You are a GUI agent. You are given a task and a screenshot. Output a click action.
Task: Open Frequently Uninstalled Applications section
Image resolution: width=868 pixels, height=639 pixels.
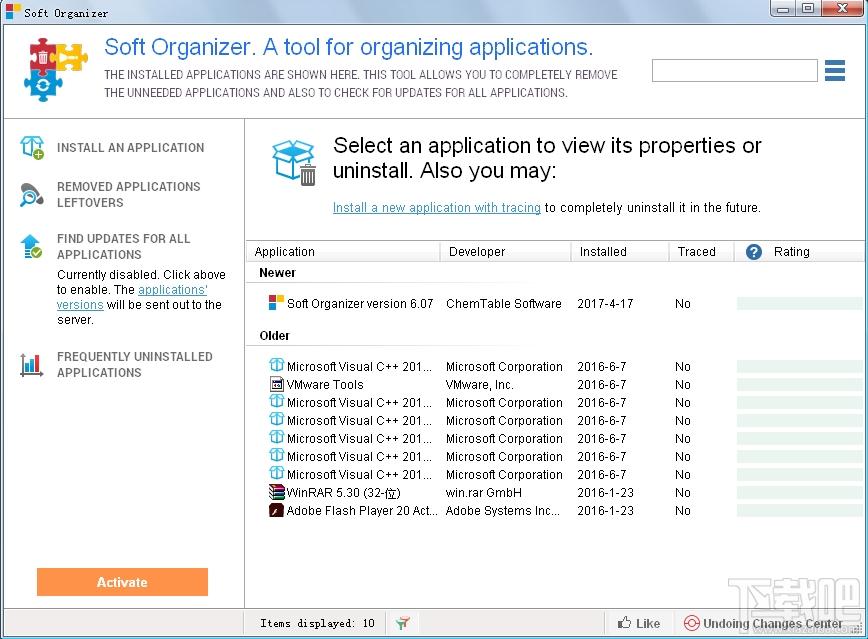[x=135, y=365]
